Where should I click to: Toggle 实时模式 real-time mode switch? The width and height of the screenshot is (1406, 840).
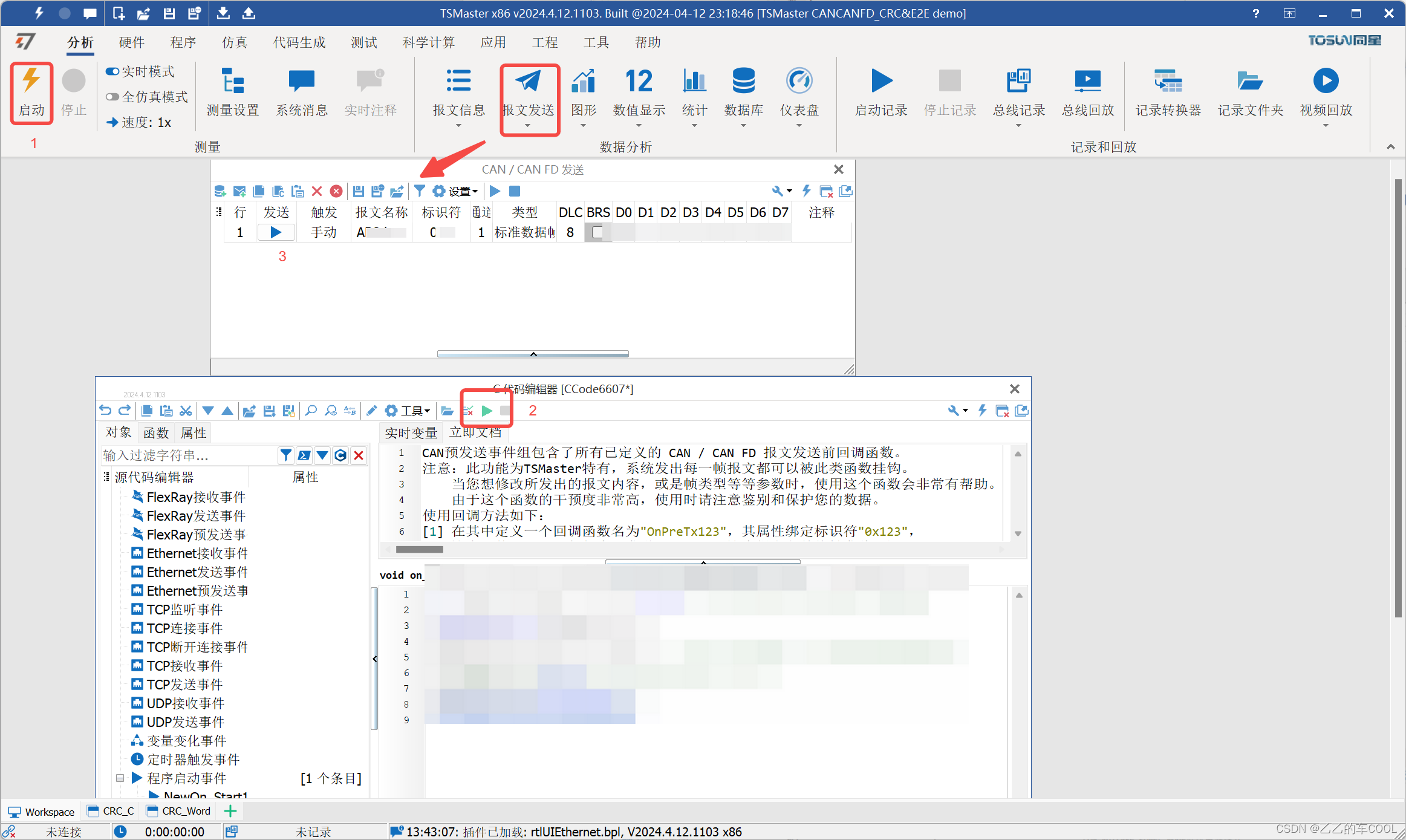(112, 71)
